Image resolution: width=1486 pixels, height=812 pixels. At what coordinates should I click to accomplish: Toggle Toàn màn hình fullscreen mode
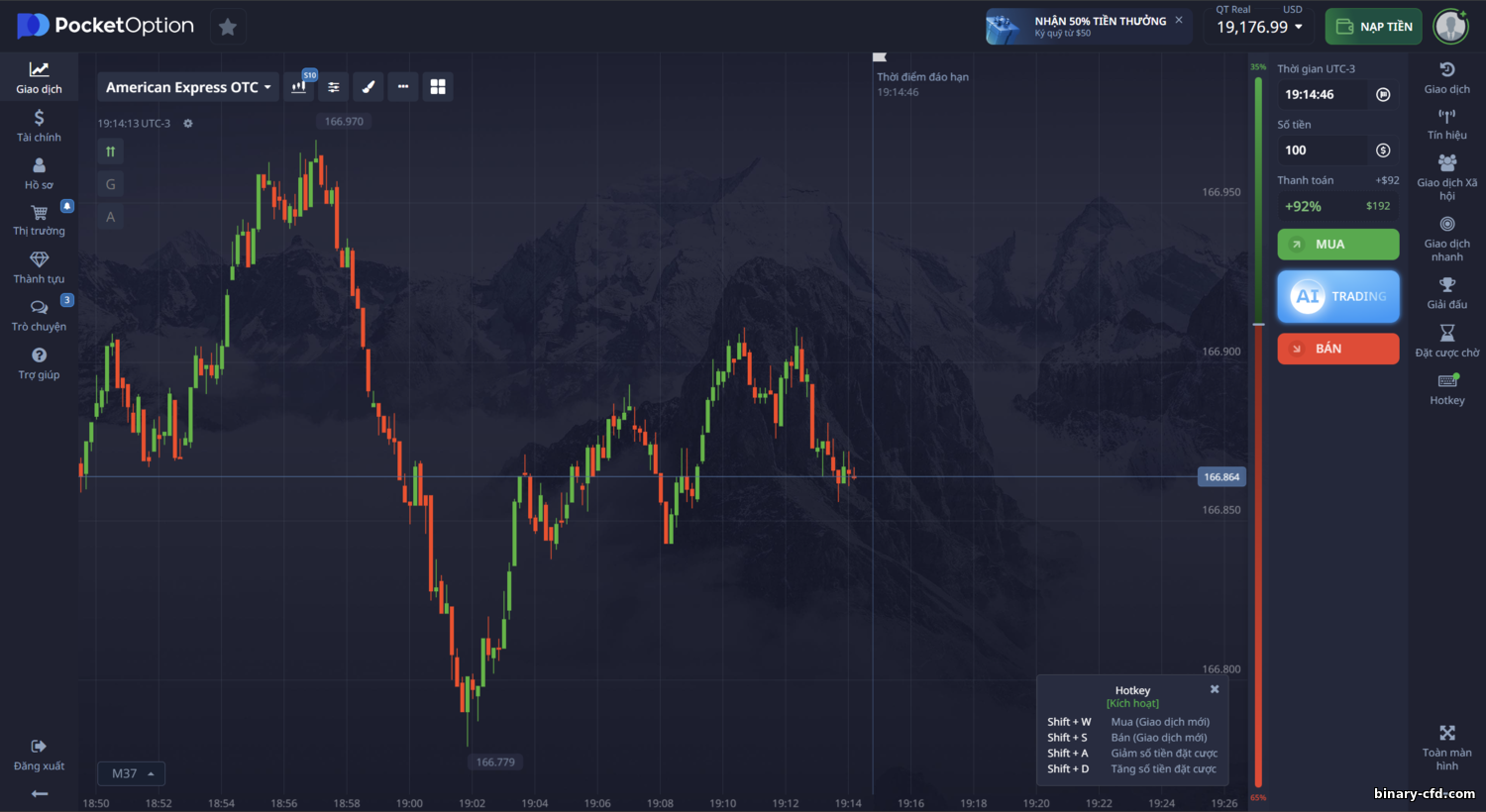pos(1447,748)
